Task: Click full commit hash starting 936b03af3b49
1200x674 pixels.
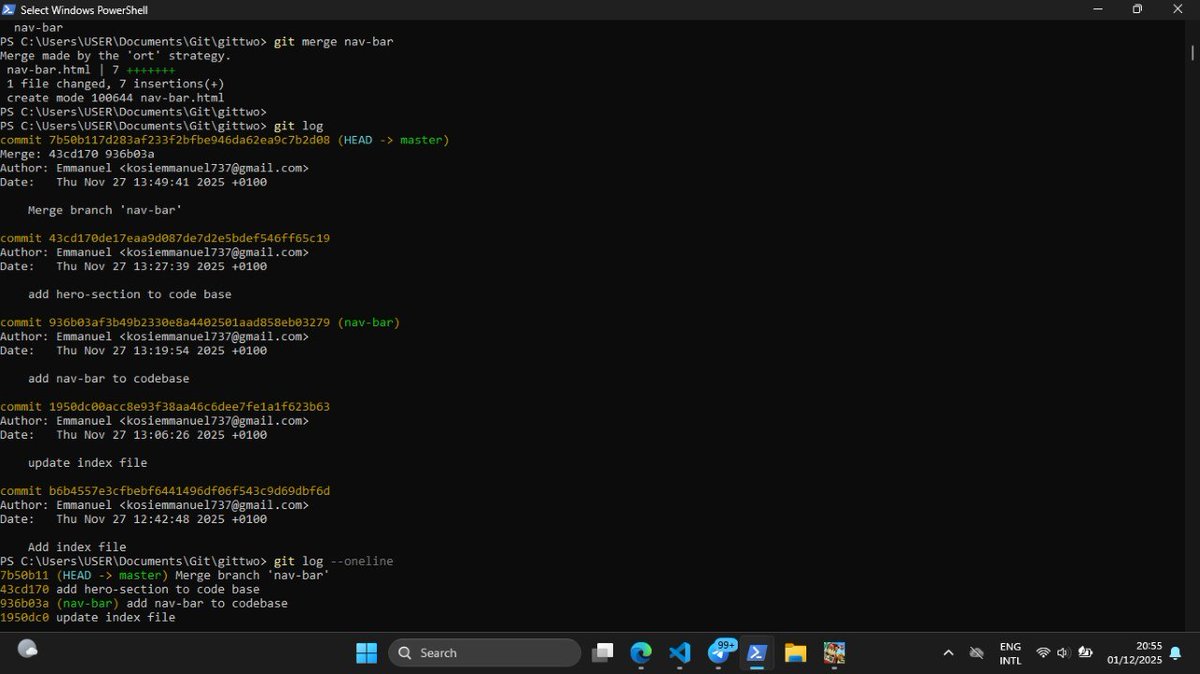Action: click(189, 322)
